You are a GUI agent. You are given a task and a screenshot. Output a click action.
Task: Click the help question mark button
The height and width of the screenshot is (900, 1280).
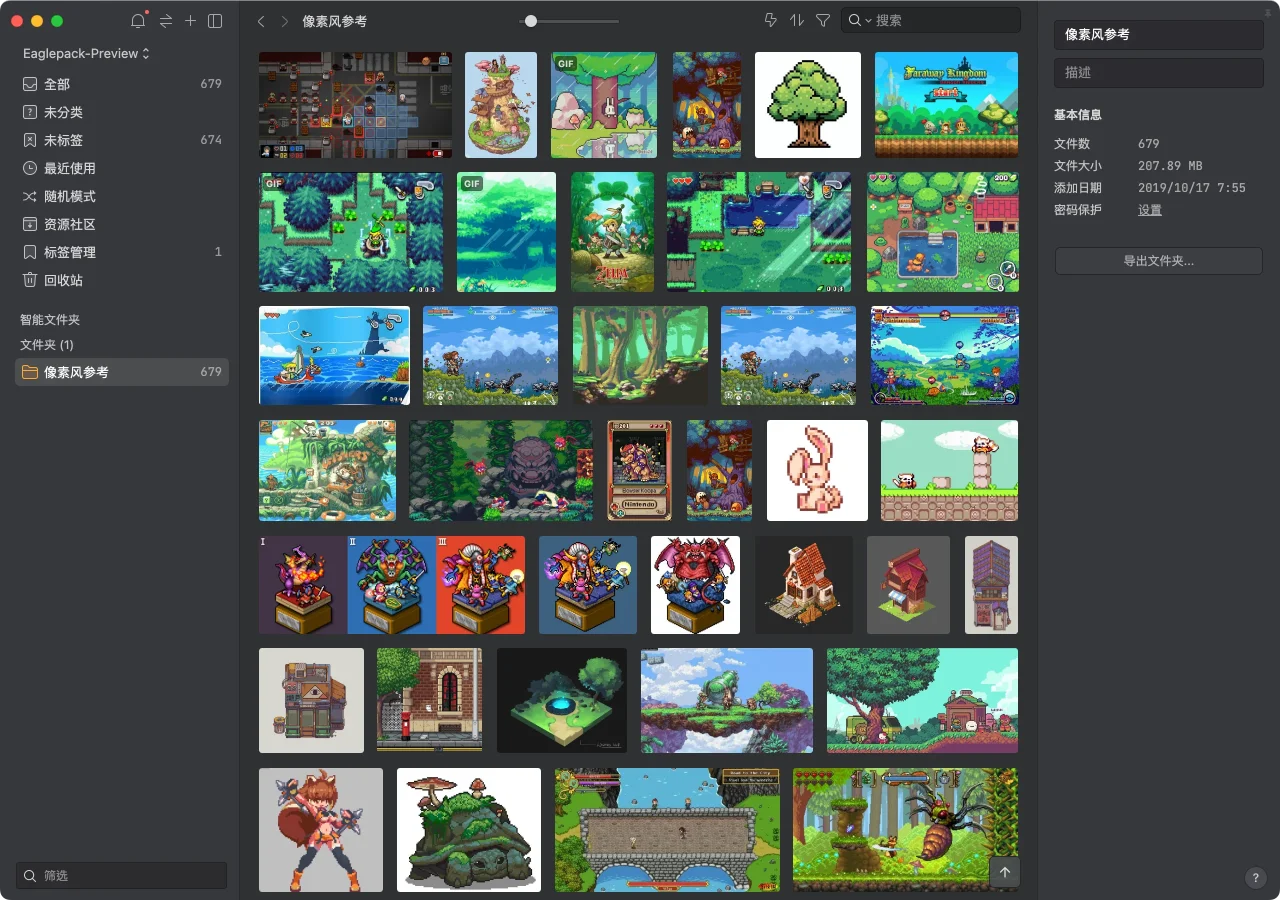tap(1256, 878)
